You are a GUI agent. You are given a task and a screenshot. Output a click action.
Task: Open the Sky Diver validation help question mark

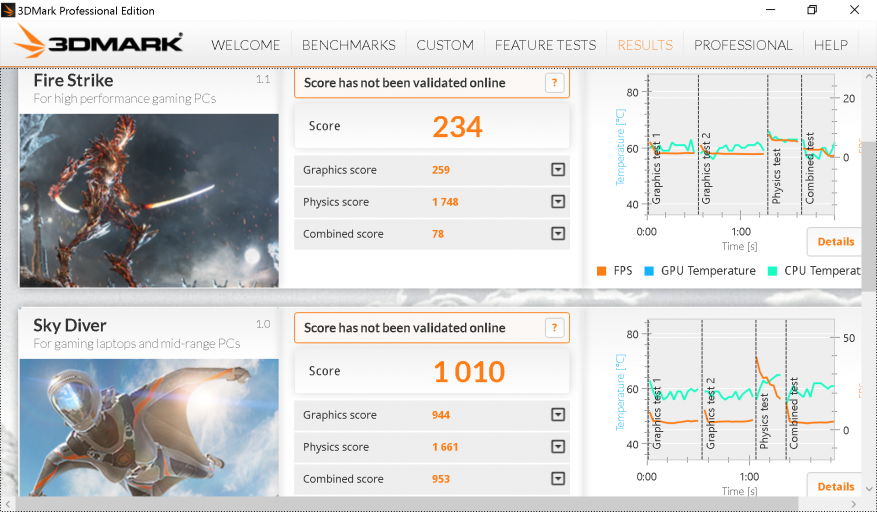[554, 328]
